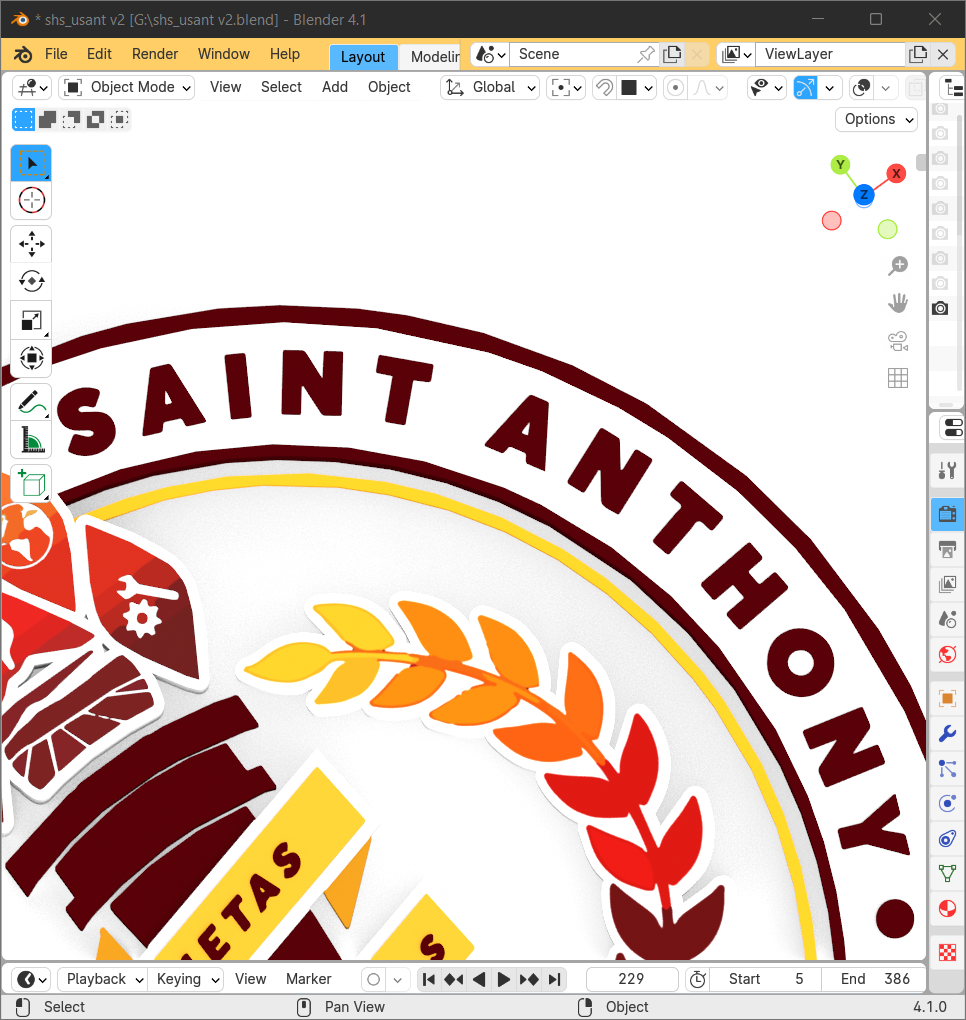Click the current frame field 229
The height and width of the screenshot is (1020, 966).
click(631, 979)
